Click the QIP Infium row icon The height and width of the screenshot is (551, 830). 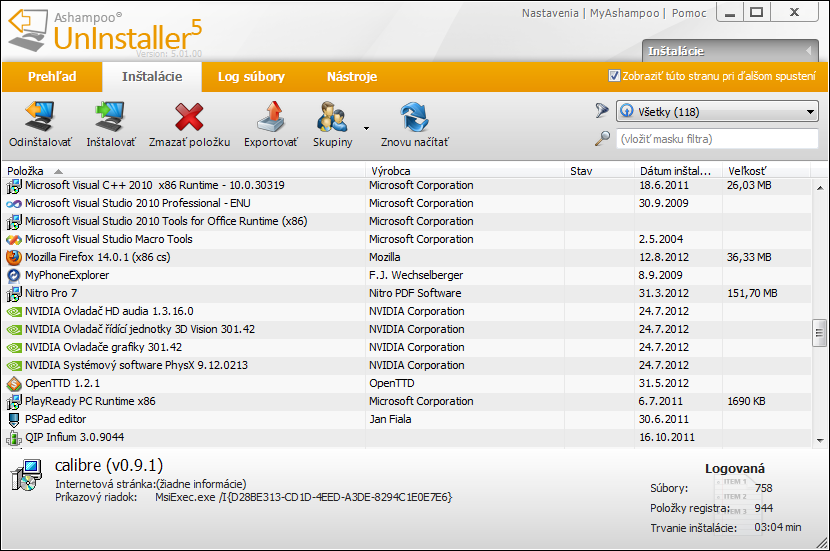click(x=14, y=438)
